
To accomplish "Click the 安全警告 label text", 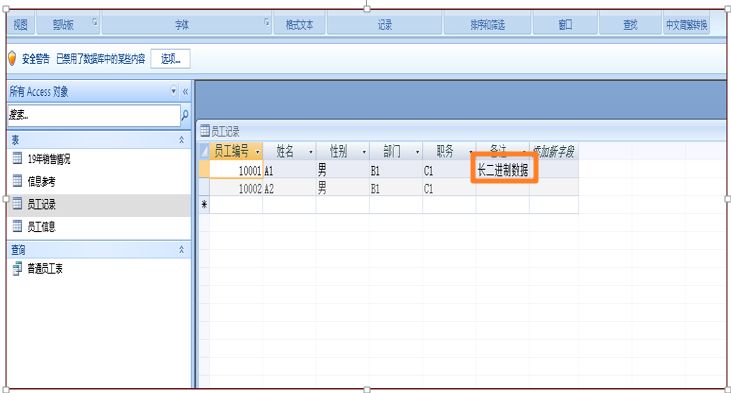I will click(35, 59).
